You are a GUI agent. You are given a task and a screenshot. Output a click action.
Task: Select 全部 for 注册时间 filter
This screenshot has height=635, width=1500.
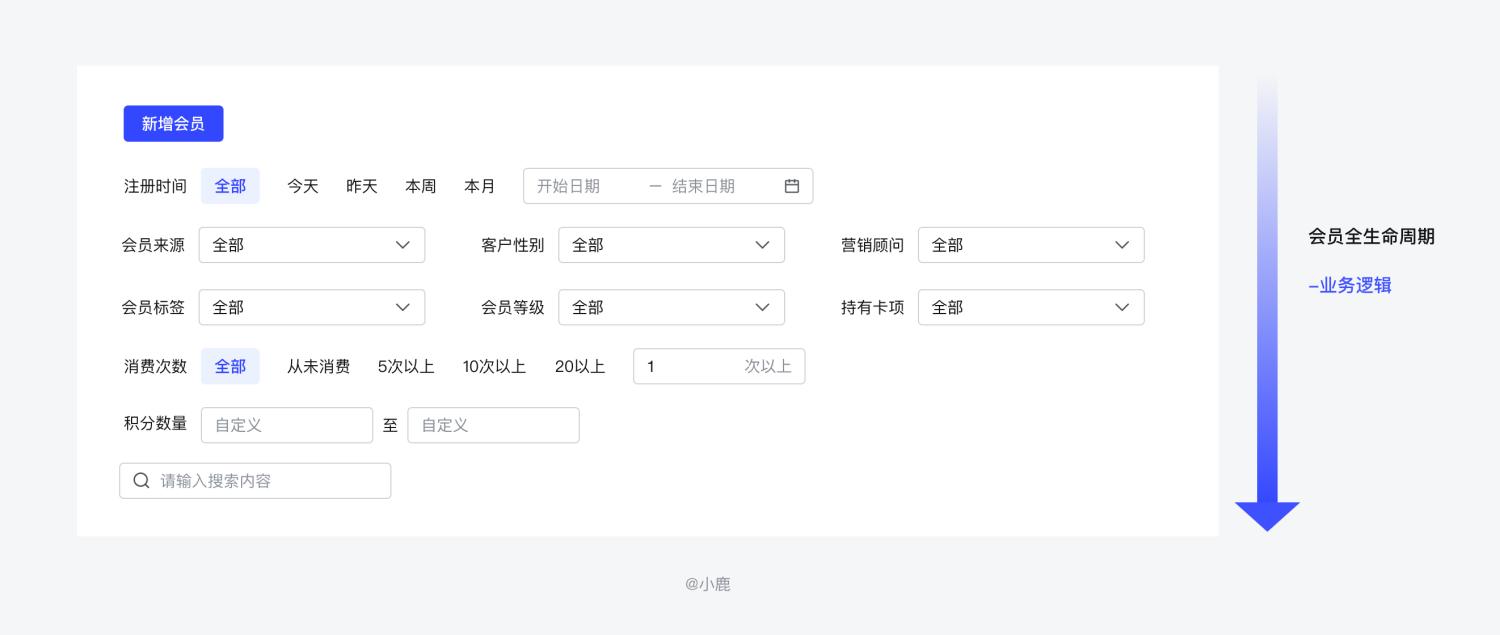[x=230, y=186]
